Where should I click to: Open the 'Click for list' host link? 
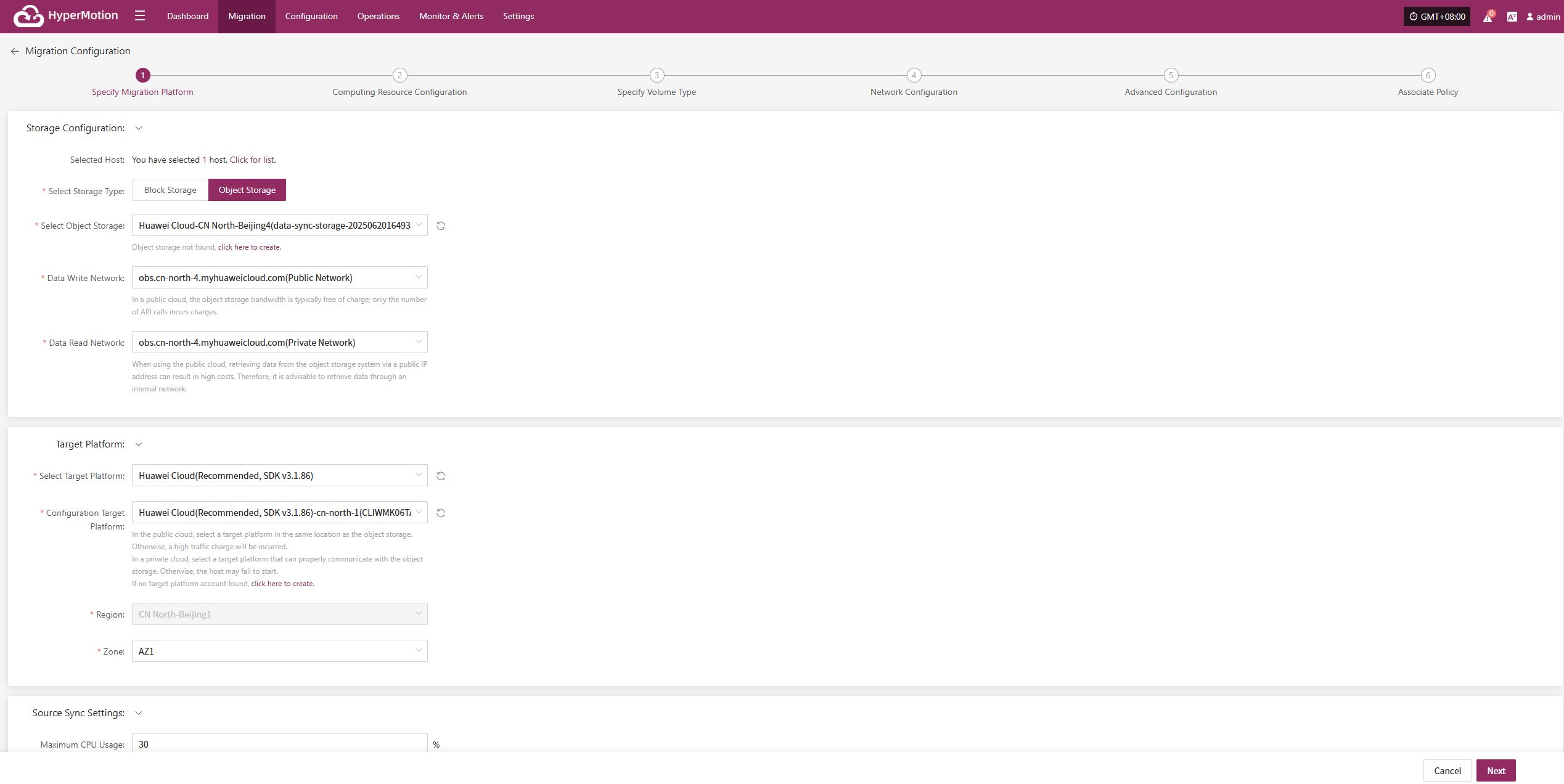pos(252,160)
